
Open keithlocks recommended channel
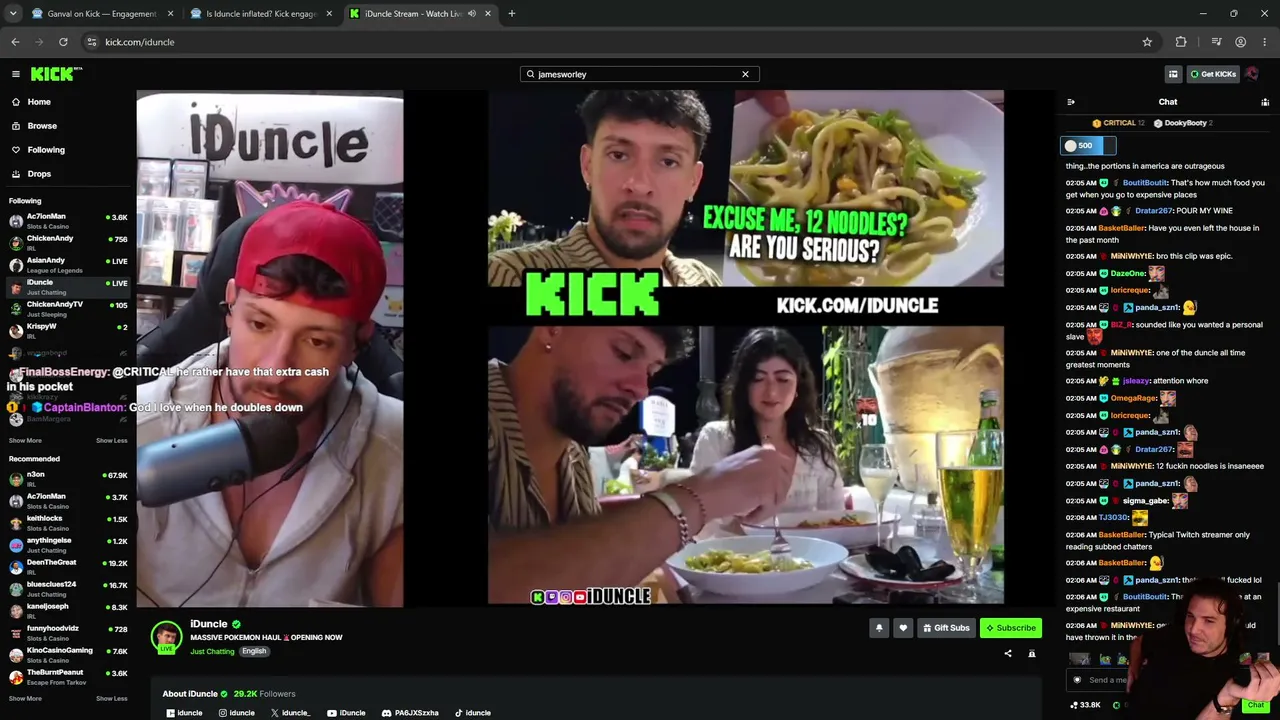(x=68, y=522)
